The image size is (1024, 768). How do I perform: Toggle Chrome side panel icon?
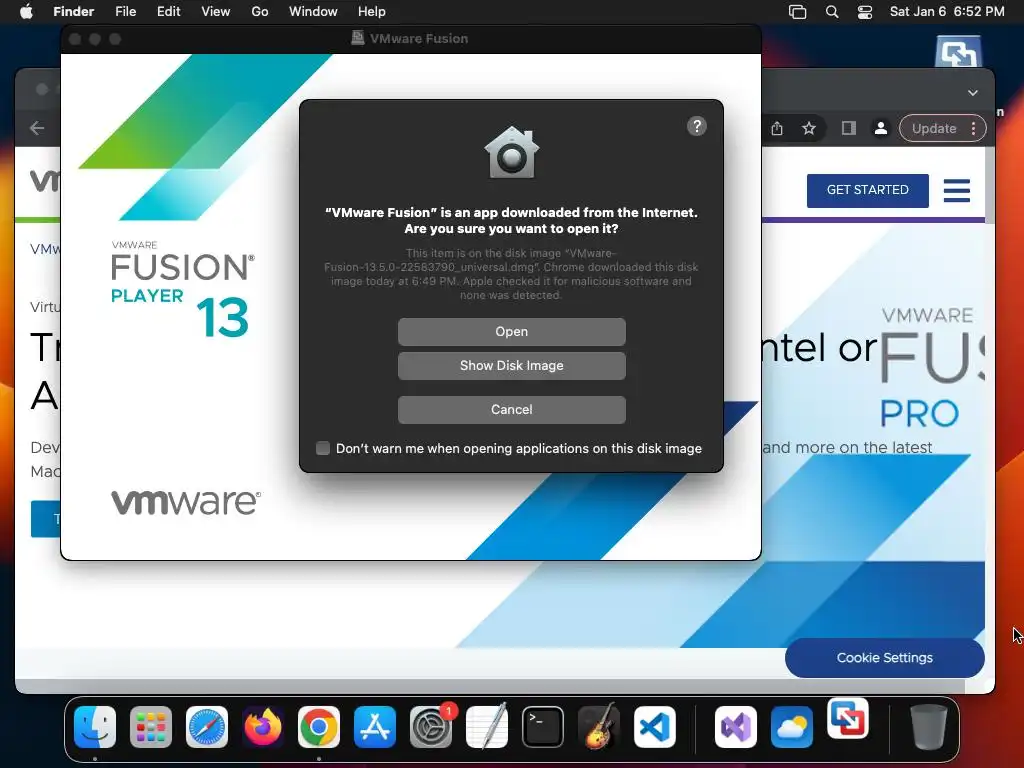[848, 129]
